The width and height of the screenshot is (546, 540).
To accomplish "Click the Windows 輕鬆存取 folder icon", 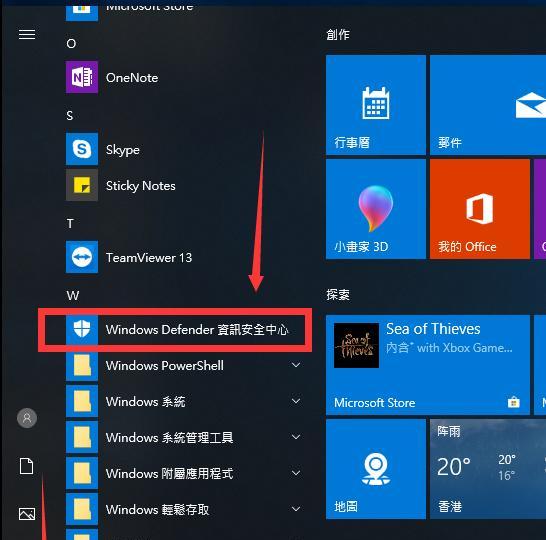I will click(x=82, y=509).
